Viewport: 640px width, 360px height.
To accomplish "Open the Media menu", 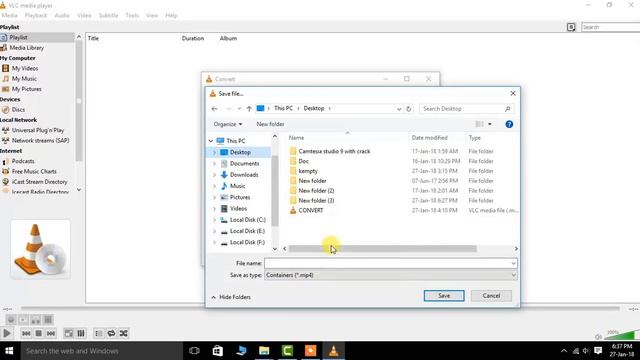I will (9, 15).
